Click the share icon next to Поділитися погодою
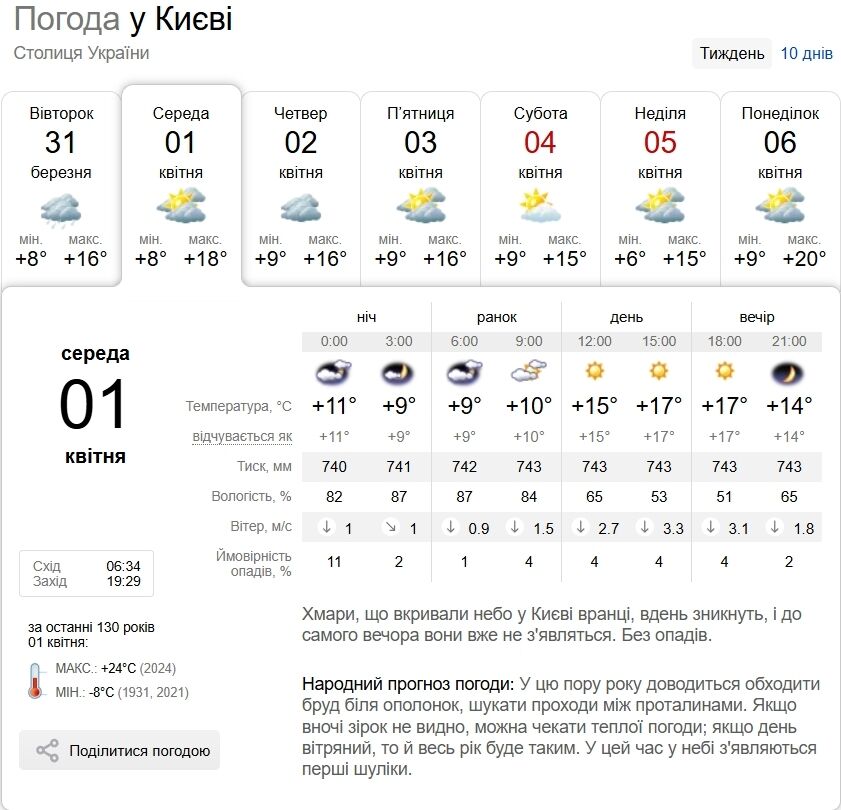 (47, 751)
